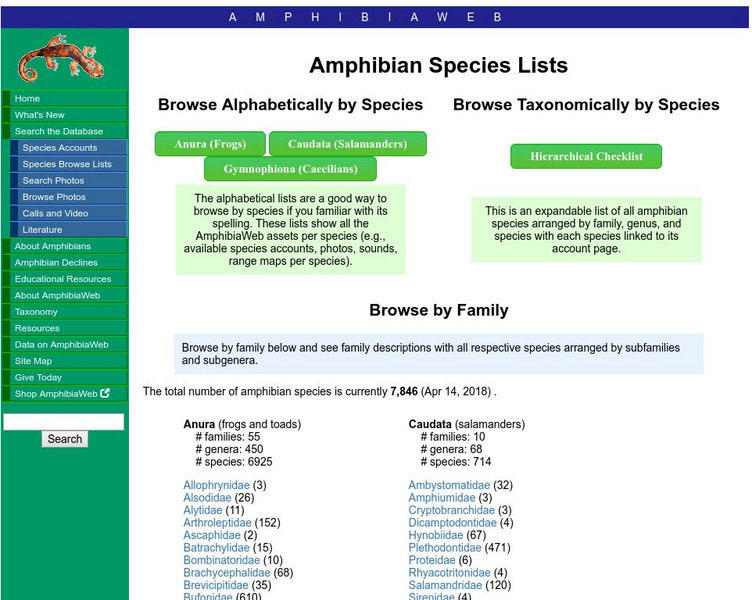Open the Plethodontidae family link
The width and height of the screenshot is (752, 600).
(445, 547)
